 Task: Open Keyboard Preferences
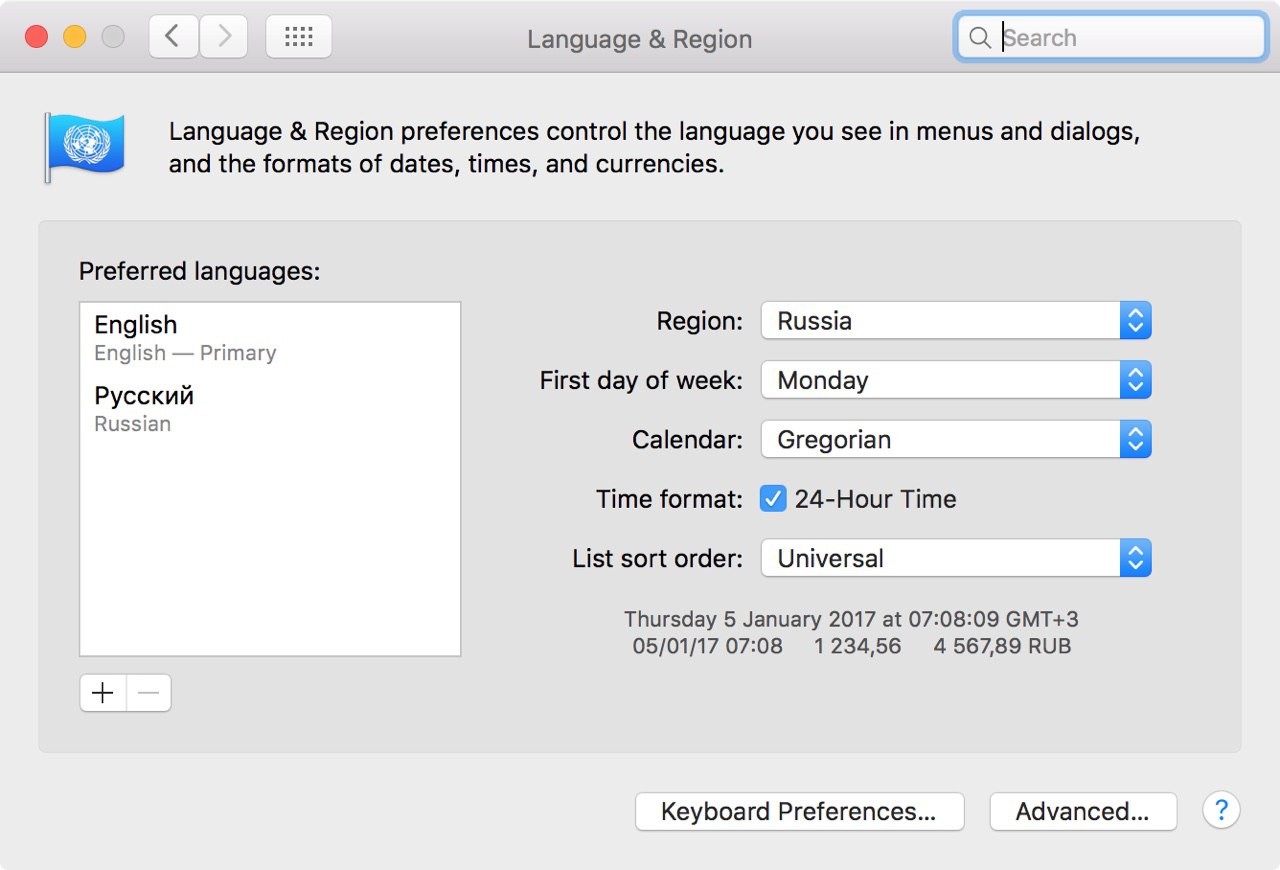799,811
